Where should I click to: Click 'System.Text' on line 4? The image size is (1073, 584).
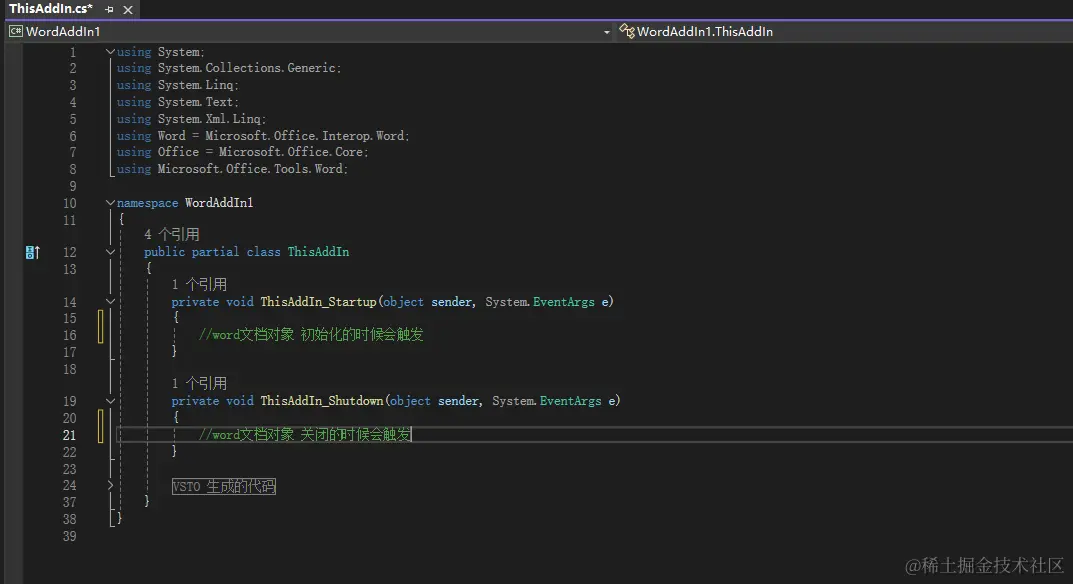tap(196, 102)
